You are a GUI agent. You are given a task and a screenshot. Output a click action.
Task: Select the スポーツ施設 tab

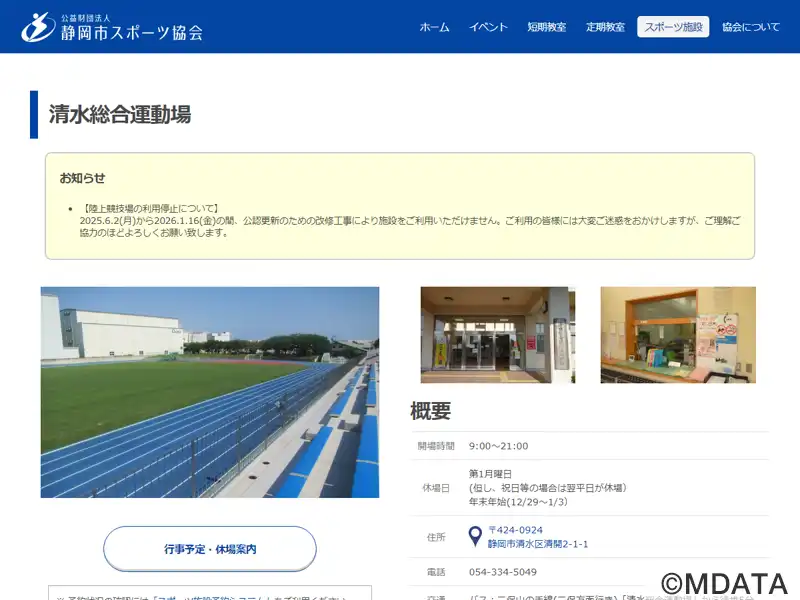point(673,27)
